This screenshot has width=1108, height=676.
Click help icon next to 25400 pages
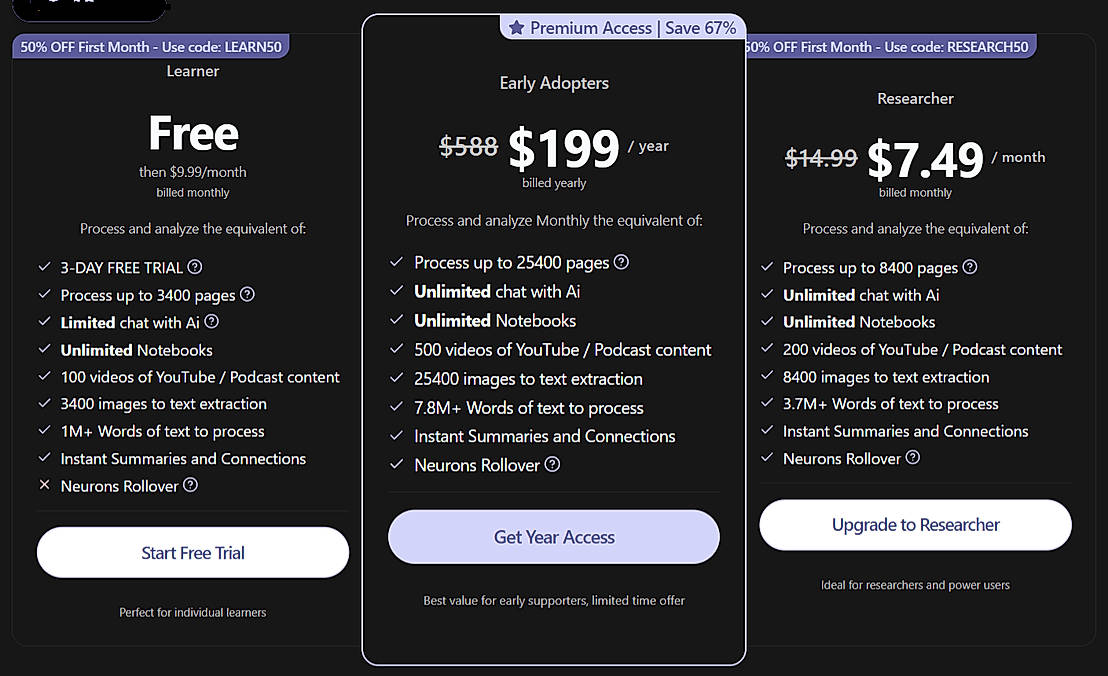[x=621, y=262]
